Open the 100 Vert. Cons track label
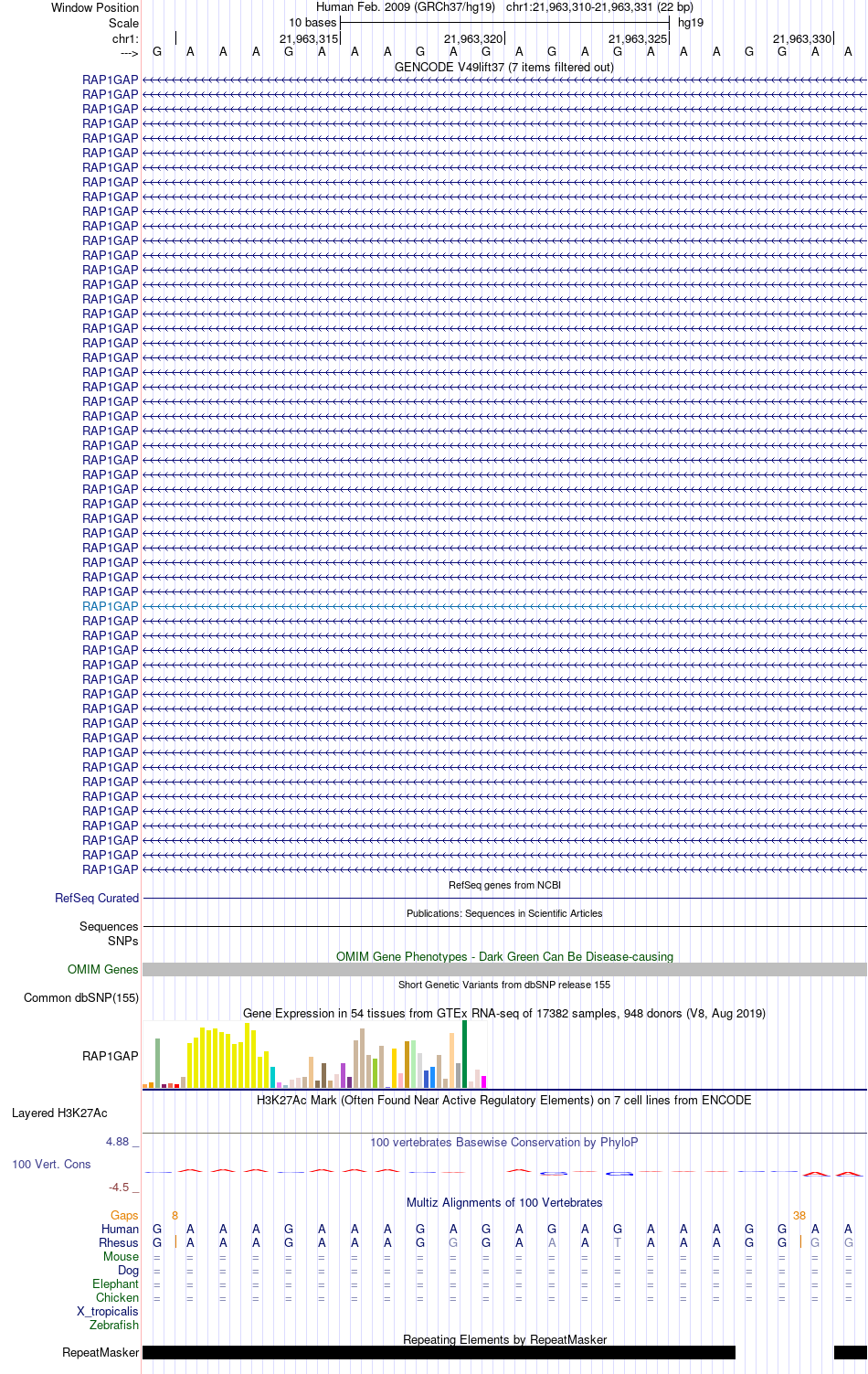This screenshot has height=1374, width=868. click(51, 1164)
